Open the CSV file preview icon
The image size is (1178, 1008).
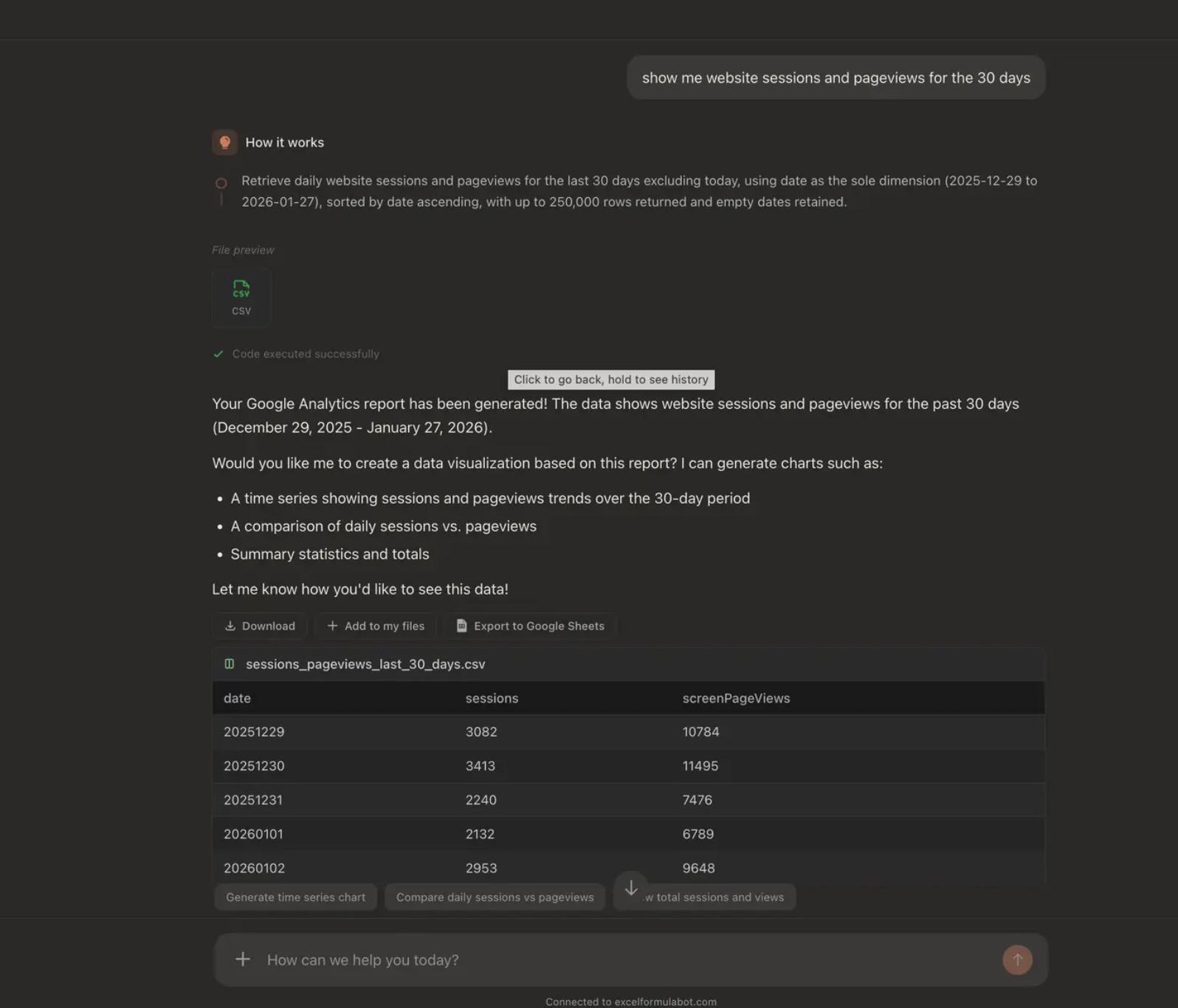pos(241,297)
